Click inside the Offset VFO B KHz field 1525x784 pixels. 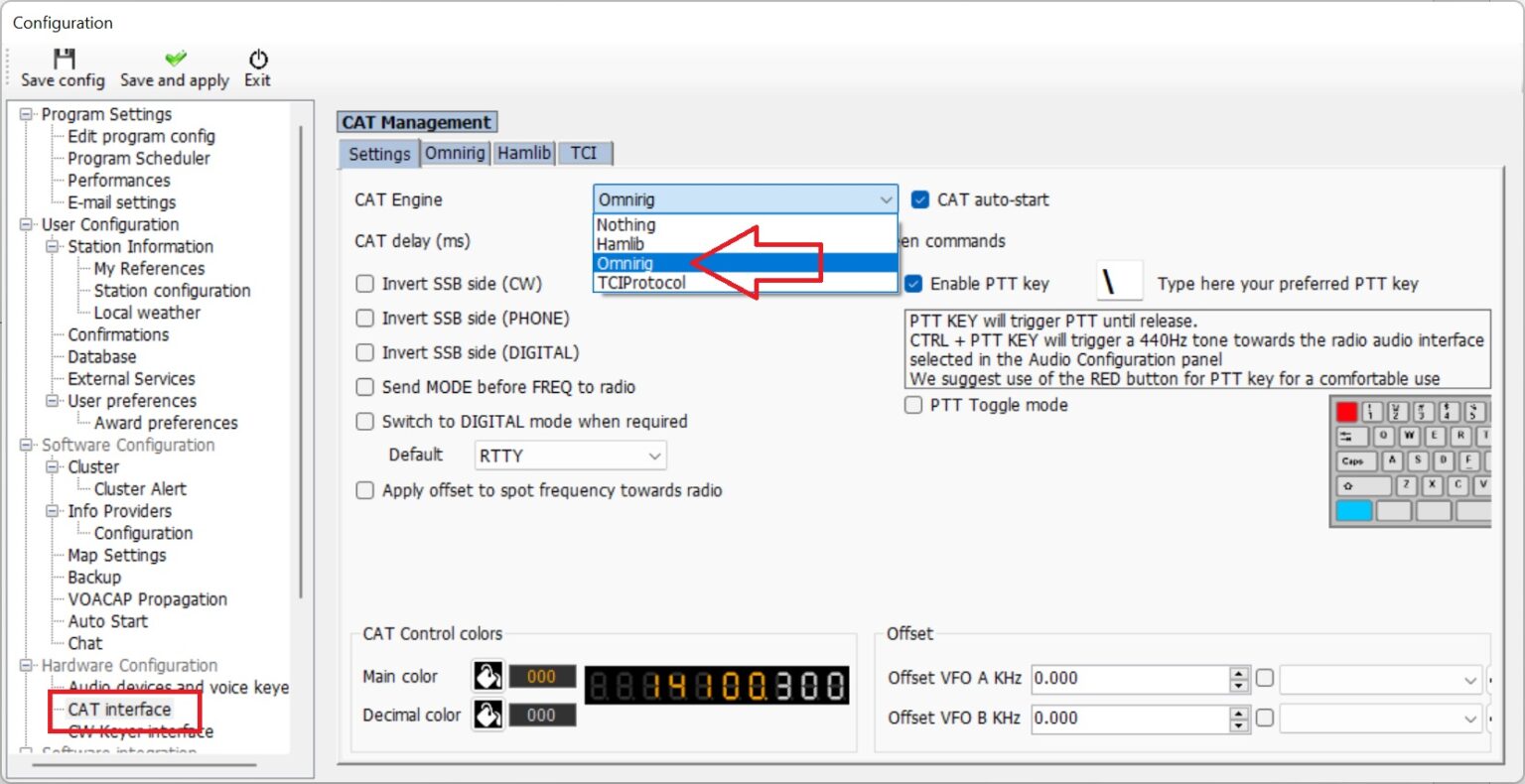pyautogui.click(x=1122, y=718)
